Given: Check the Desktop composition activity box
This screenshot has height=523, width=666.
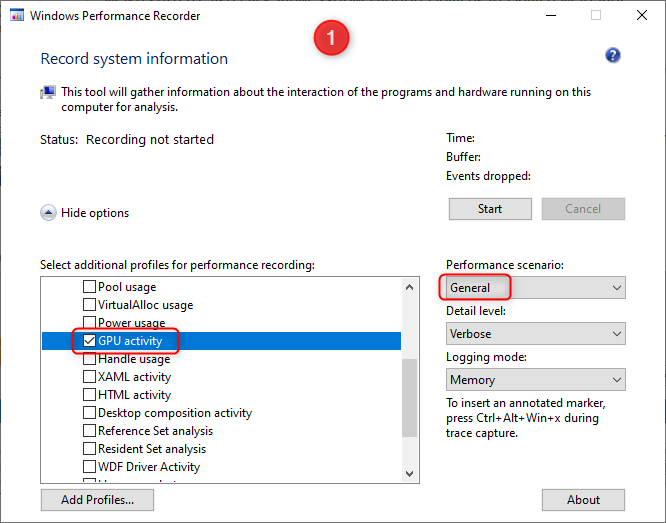Looking at the screenshot, I should pos(89,413).
